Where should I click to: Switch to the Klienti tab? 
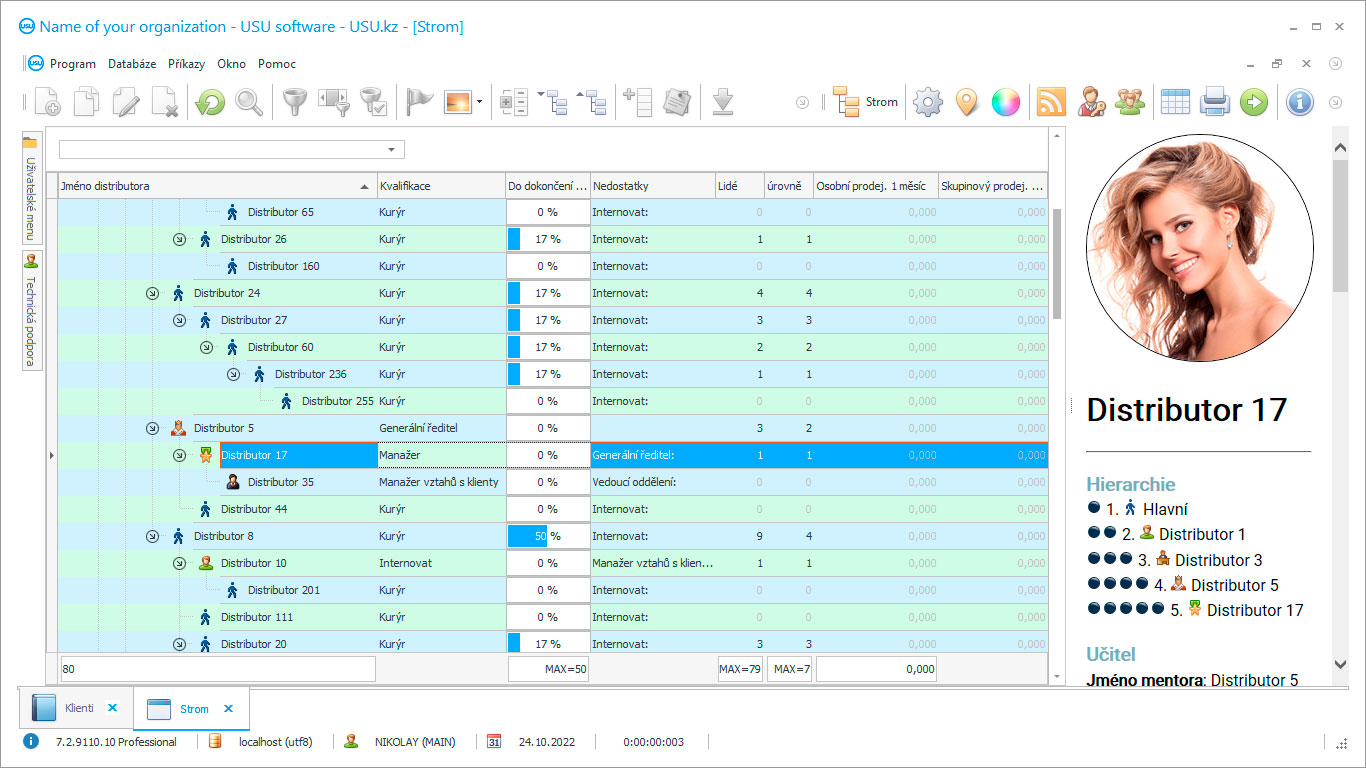click(78, 709)
